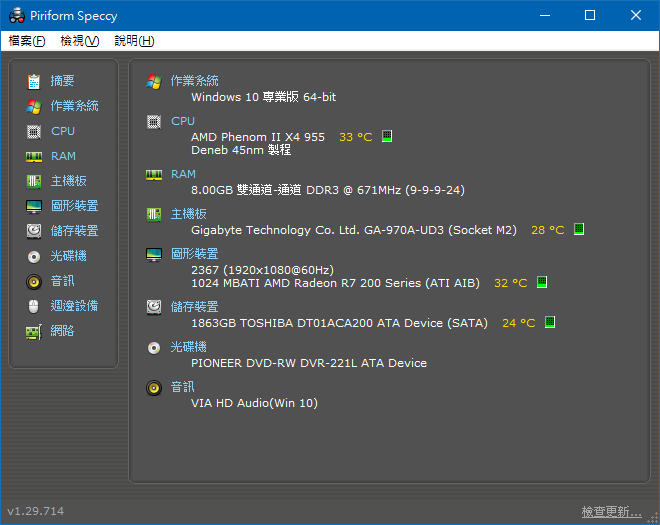Click the AMD Phenom II X4 955 text
Viewport: 660px width, 525px height.
coord(258,137)
